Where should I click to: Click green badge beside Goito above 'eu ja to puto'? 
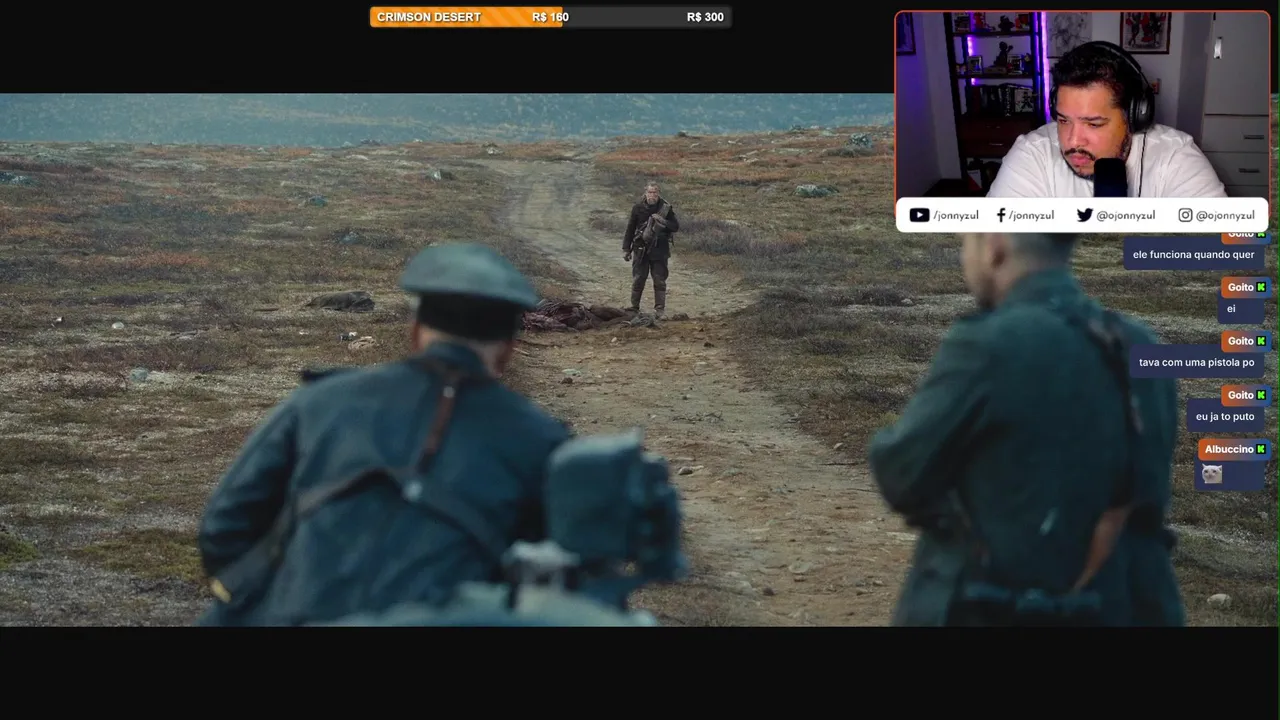[1261, 395]
